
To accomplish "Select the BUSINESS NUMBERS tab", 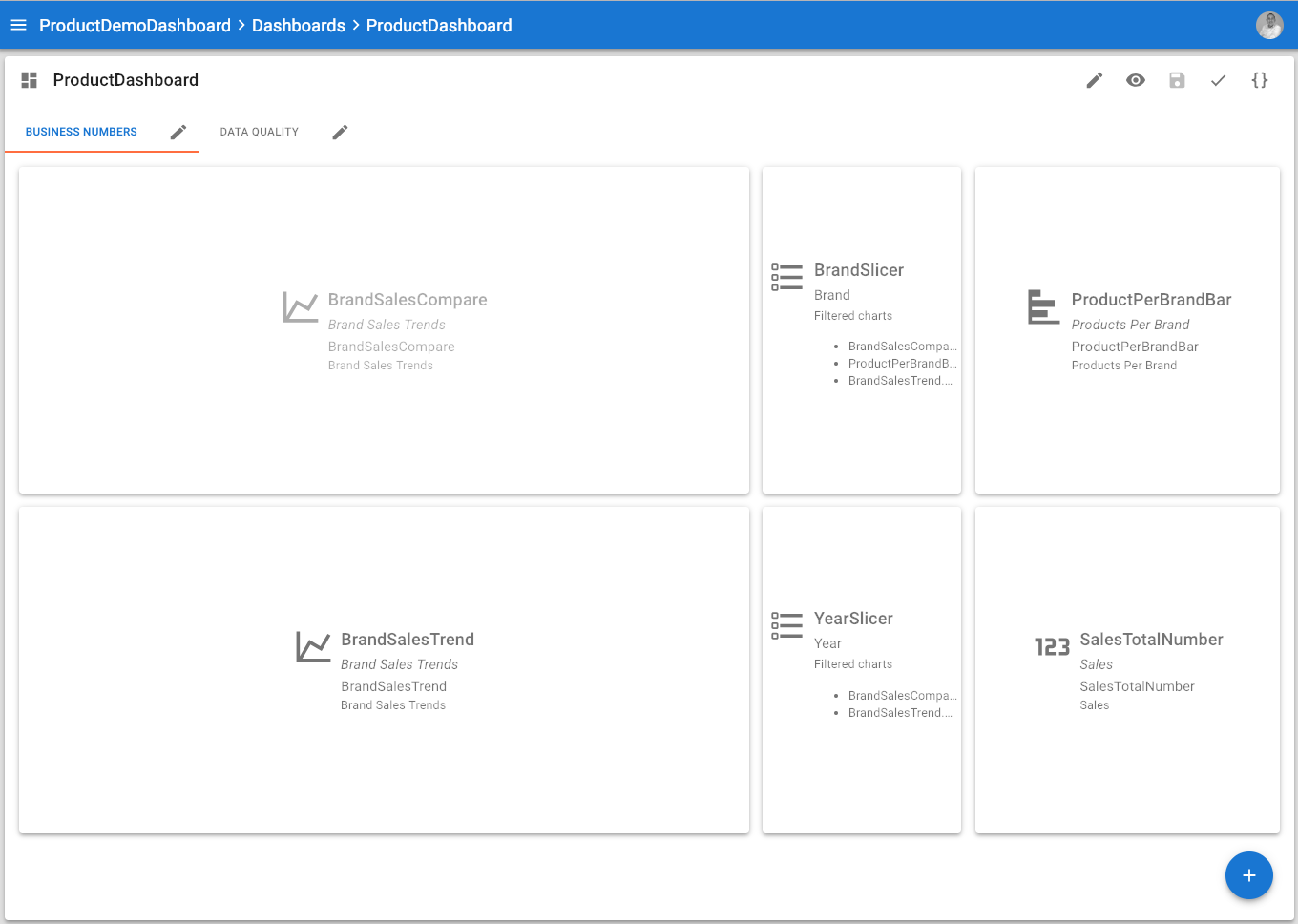I will [x=80, y=132].
